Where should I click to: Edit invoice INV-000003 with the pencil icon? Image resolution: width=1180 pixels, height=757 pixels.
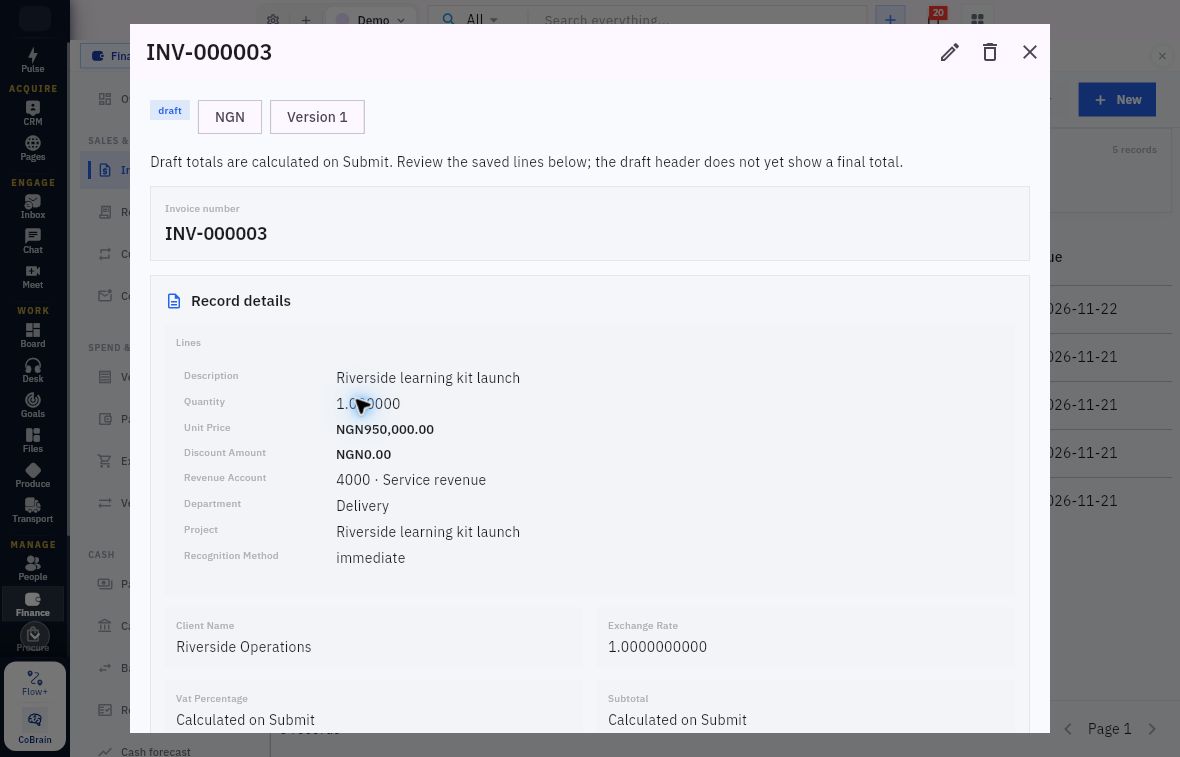(950, 52)
